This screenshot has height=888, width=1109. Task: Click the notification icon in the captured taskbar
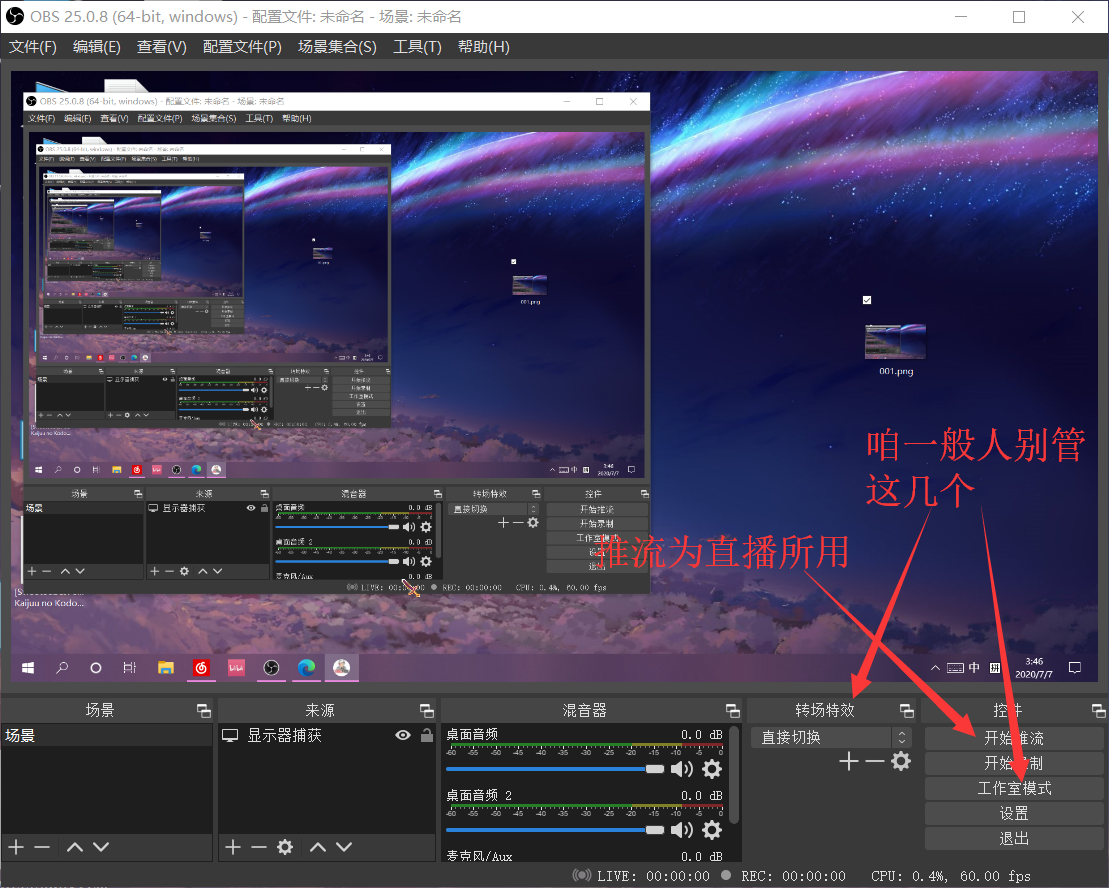click(1074, 667)
